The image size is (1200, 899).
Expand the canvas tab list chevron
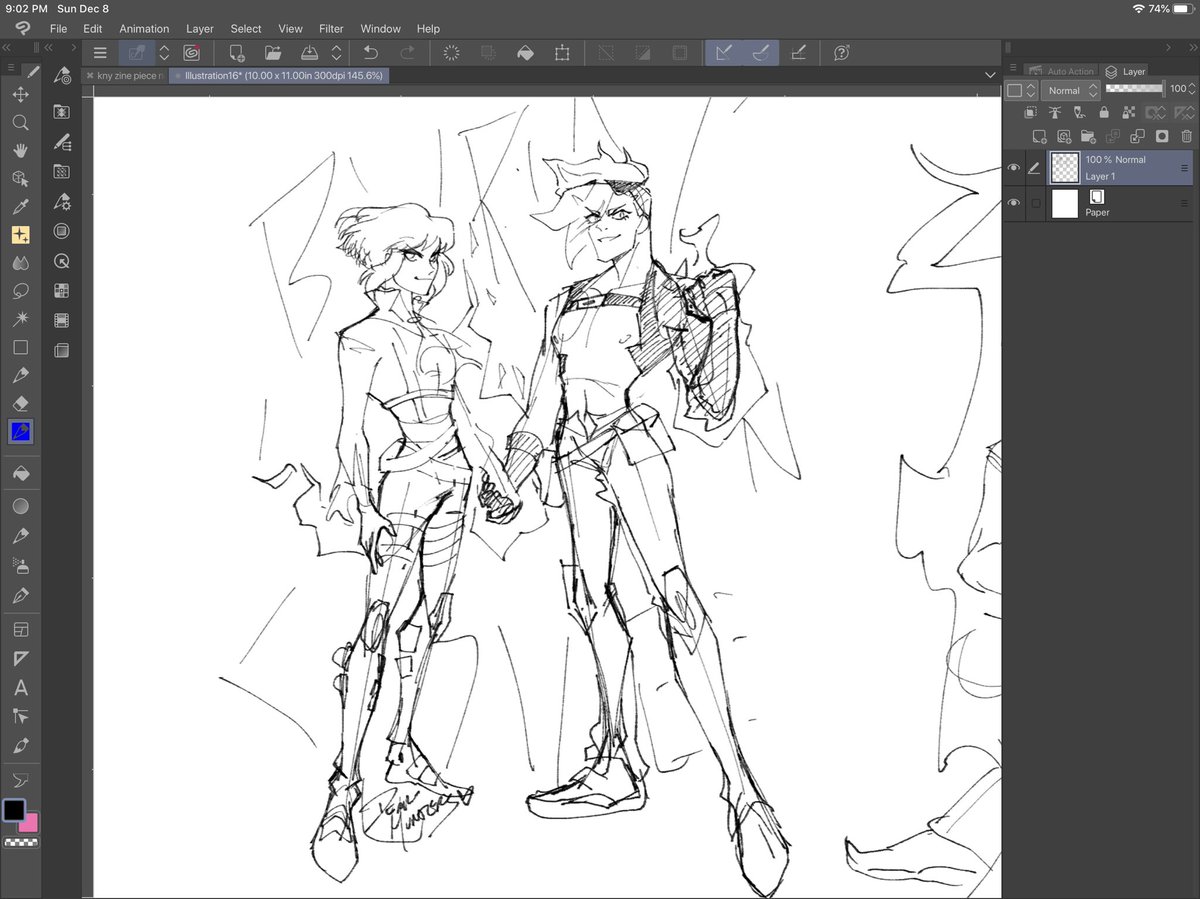click(x=990, y=75)
